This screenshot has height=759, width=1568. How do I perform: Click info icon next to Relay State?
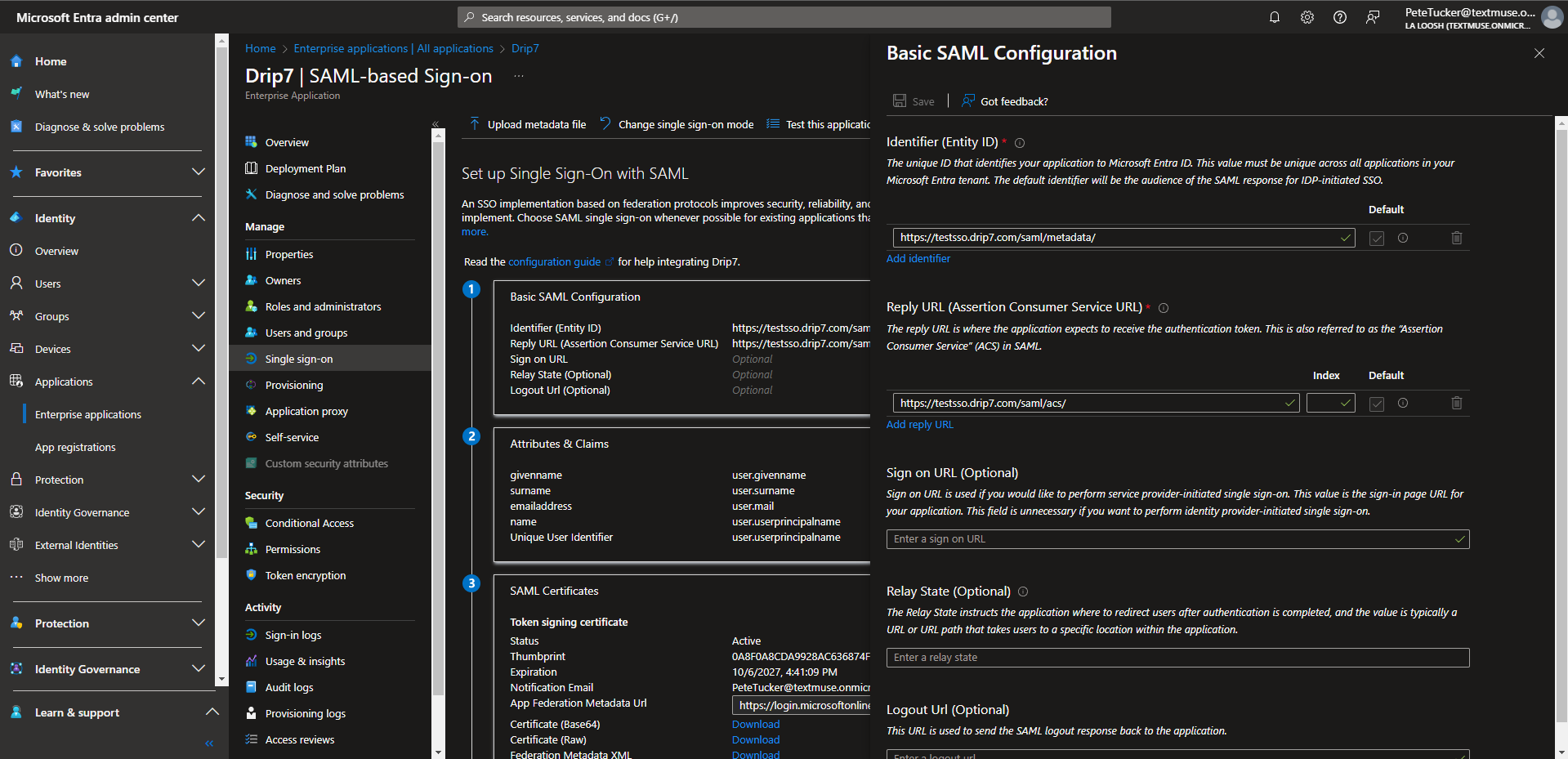(1023, 592)
